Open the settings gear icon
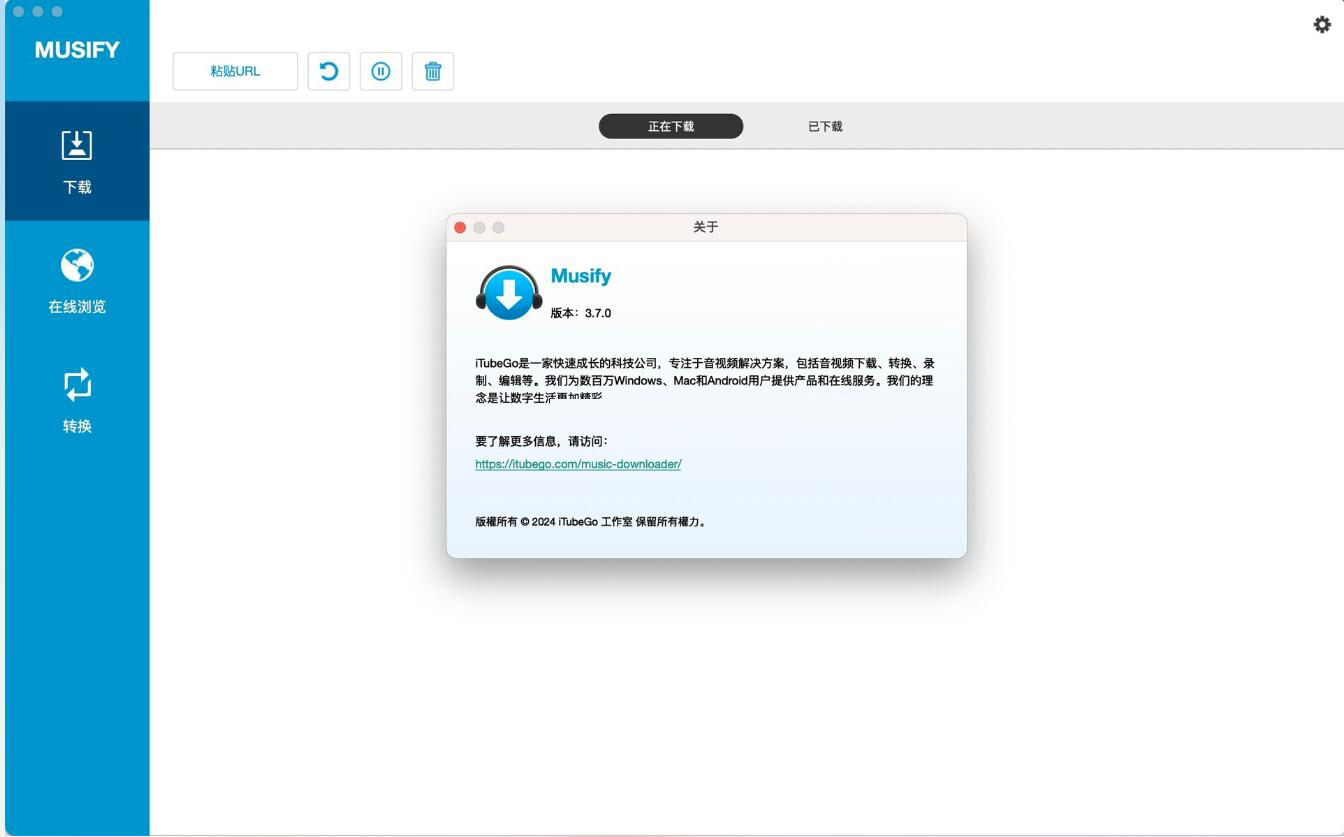Screen dimensions: 1344x837 coord(1322,24)
